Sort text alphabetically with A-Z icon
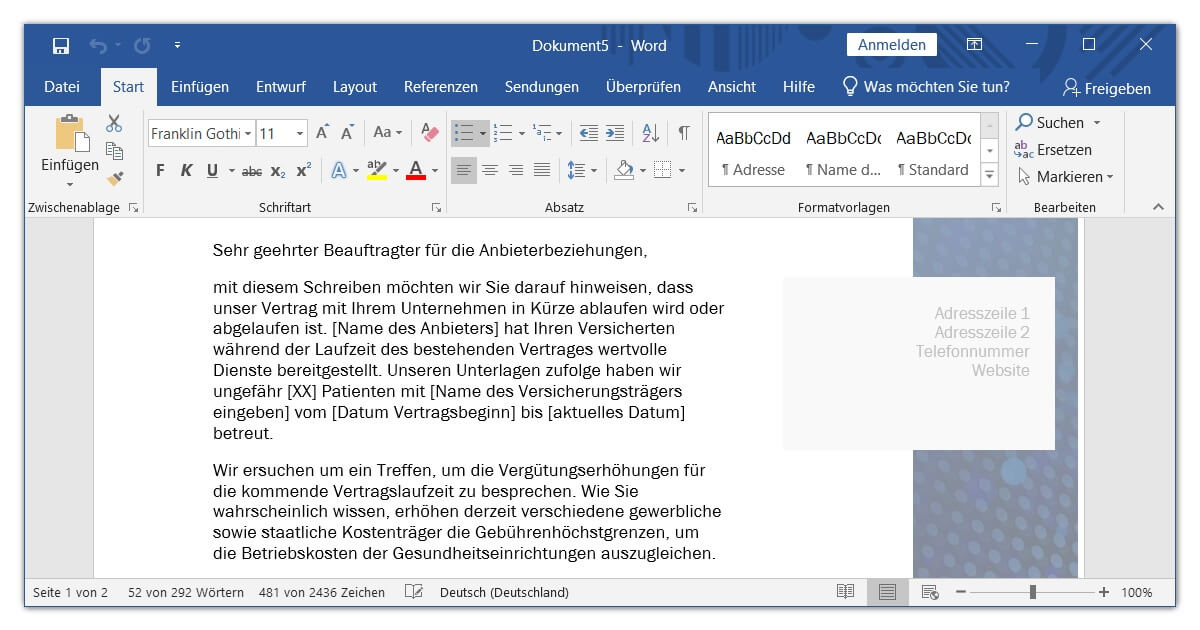The height and width of the screenshot is (630, 1200). click(x=651, y=131)
